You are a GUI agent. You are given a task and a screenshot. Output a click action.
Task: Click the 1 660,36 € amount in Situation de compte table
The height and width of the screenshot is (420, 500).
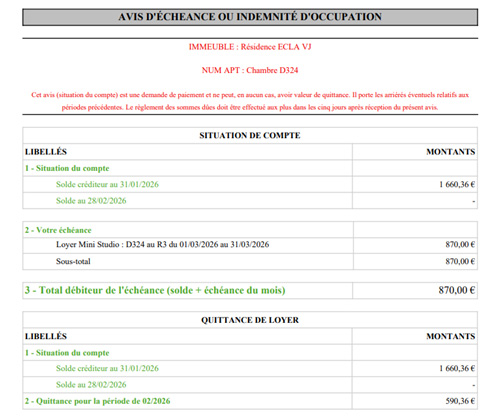click(x=457, y=184)
